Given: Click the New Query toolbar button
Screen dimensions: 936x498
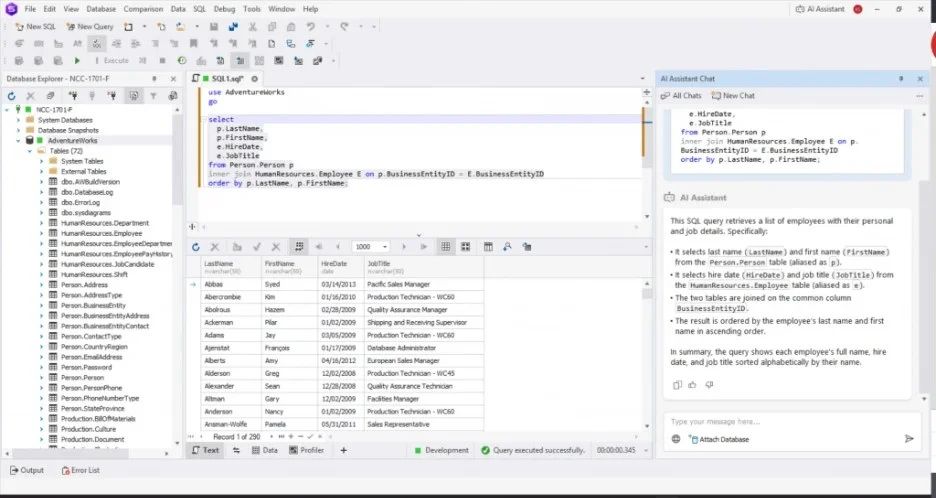Looking at the screenshot, I should [89, 26].
